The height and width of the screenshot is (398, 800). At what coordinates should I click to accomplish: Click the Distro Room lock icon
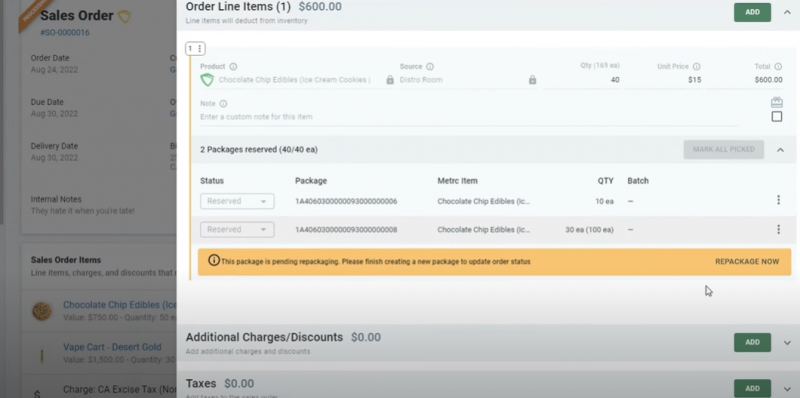point(532,80)
